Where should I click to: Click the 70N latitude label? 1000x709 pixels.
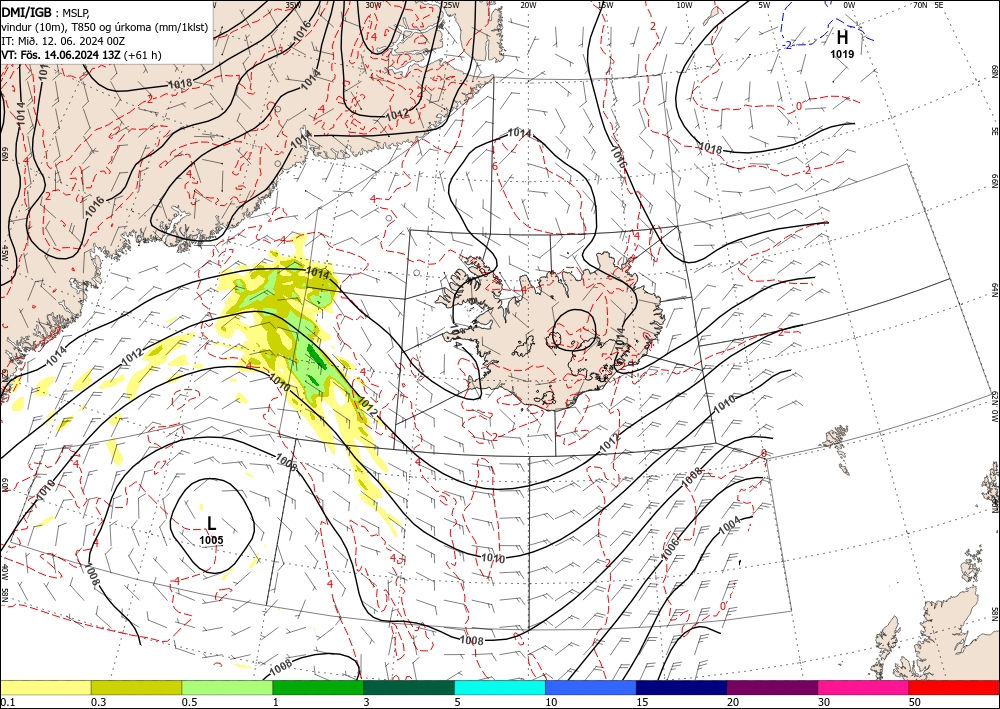920,4
